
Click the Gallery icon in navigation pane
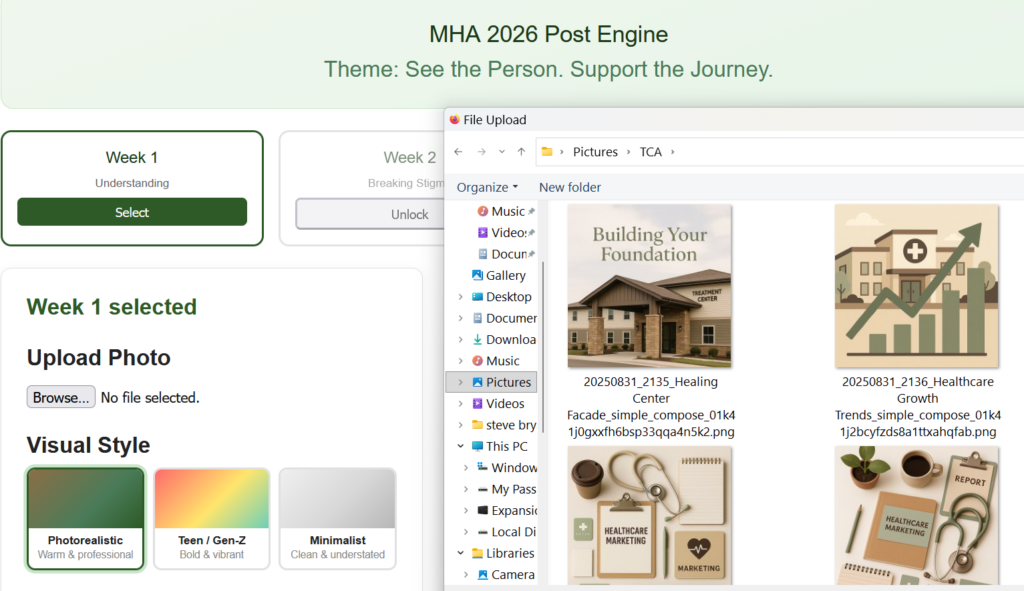(x=477, y=275)
